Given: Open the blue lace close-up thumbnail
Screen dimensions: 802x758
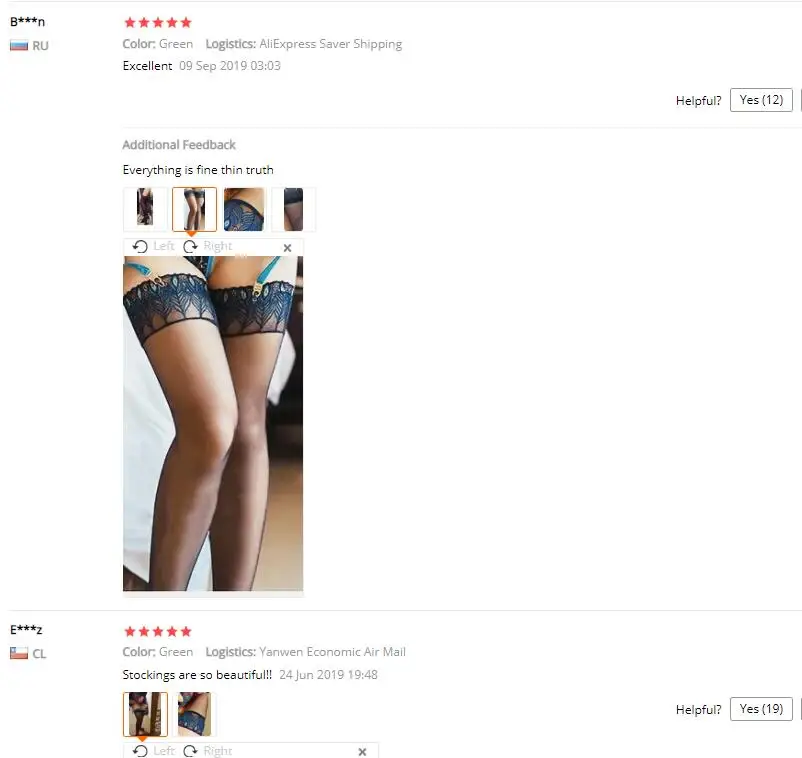Looking at the screenshot, I should pyautogui.click(x=244, y=209).
